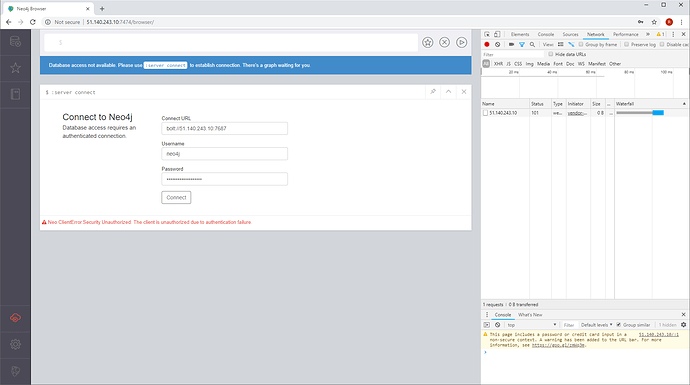Enable Preserve log checkbox

pyautogui.click(x=627, y=44)
